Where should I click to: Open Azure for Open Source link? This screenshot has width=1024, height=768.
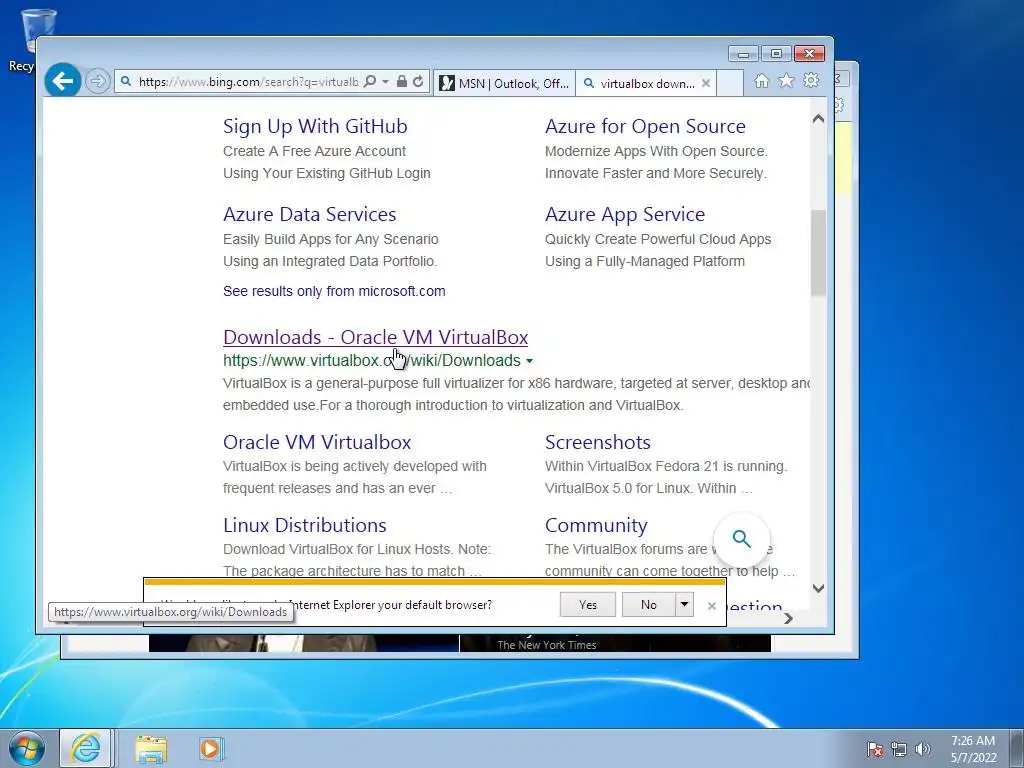click(645, 126)
